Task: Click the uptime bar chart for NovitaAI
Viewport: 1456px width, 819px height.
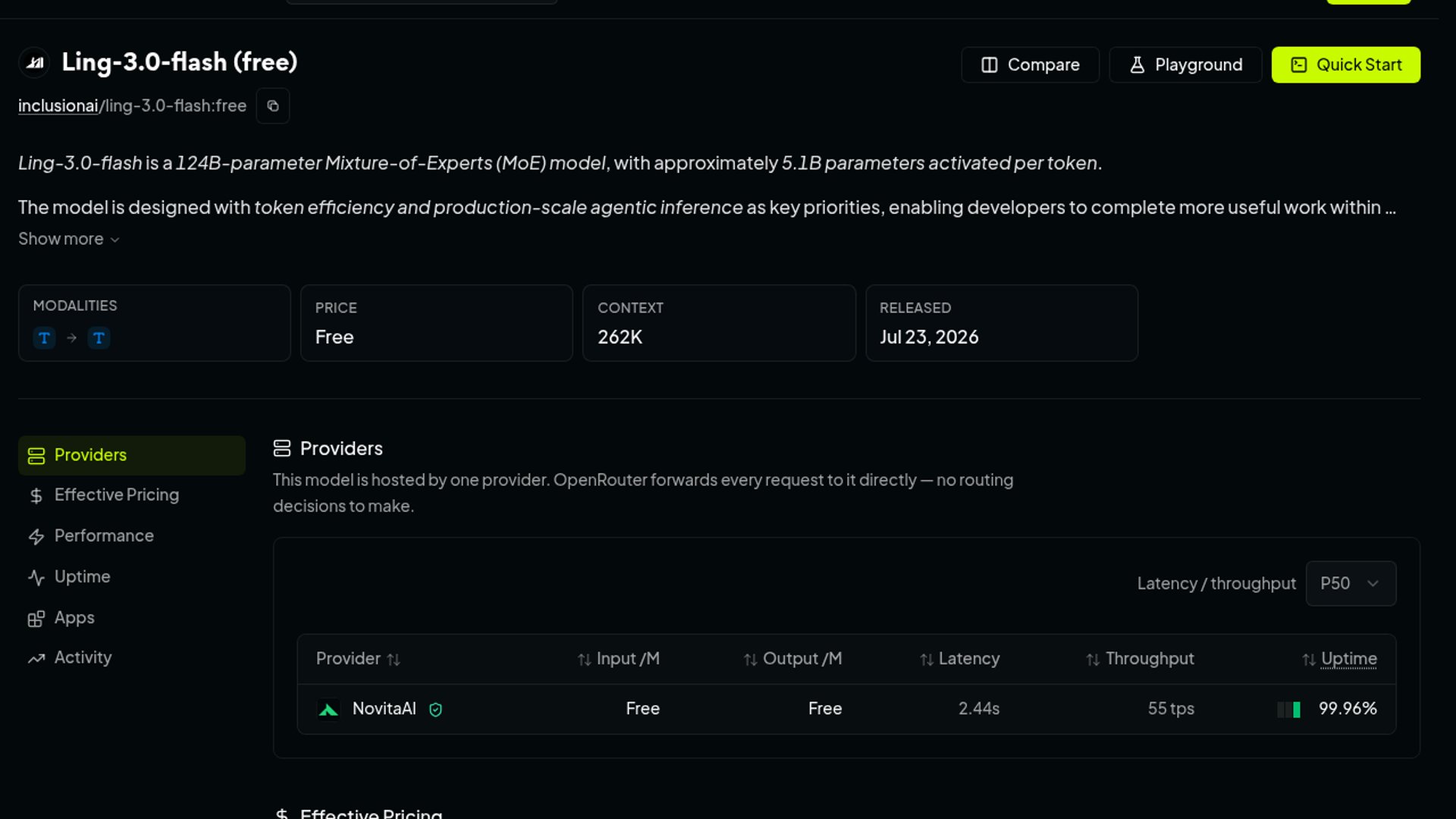Action: 1289,710
